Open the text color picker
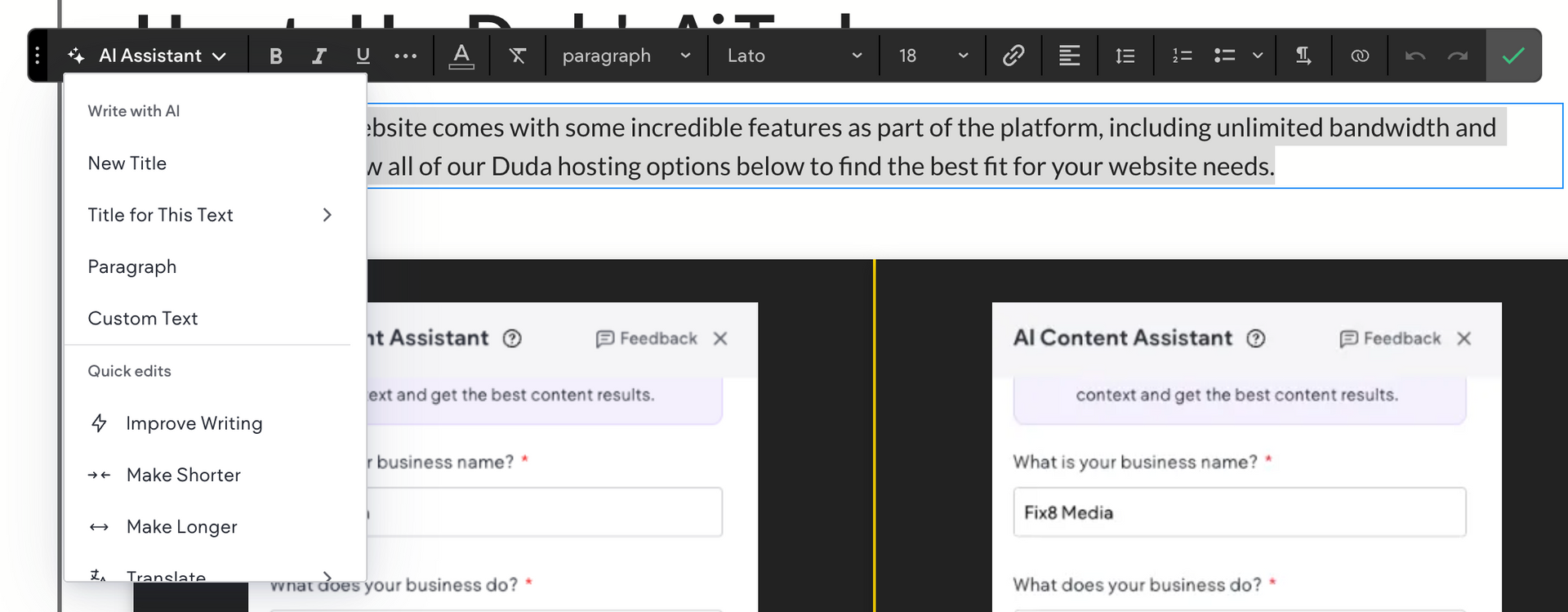Viewport: 1568px width, 612px height. tap(461, 56)
